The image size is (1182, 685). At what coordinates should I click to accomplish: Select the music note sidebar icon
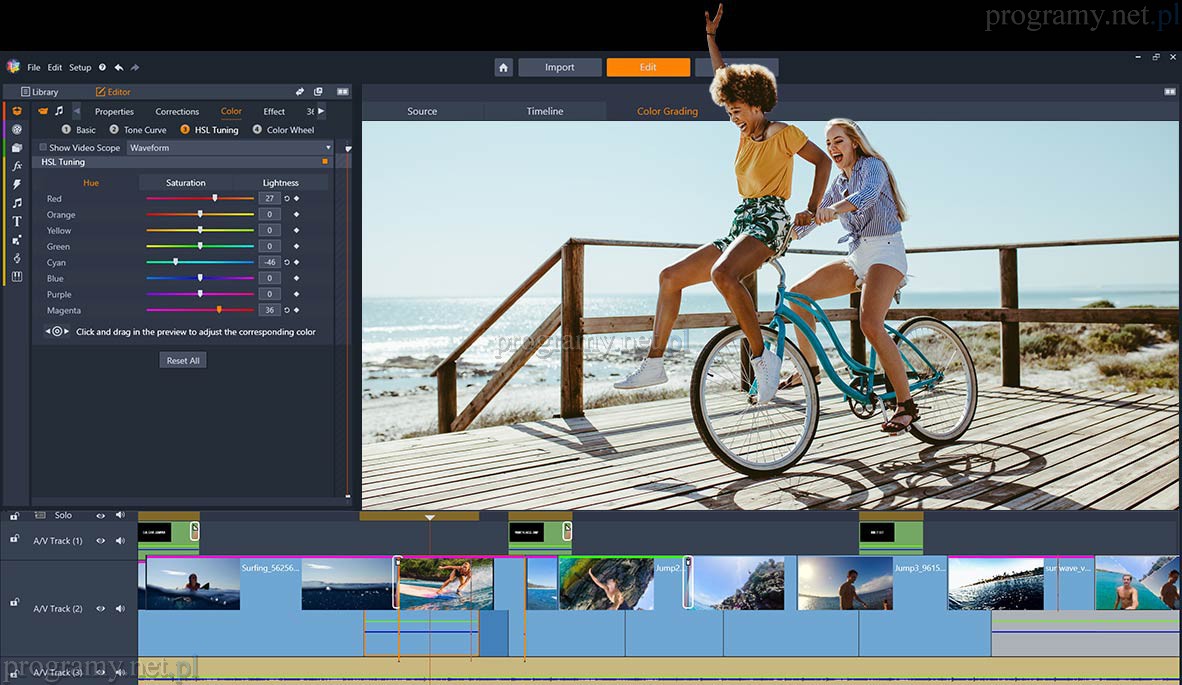16,203
